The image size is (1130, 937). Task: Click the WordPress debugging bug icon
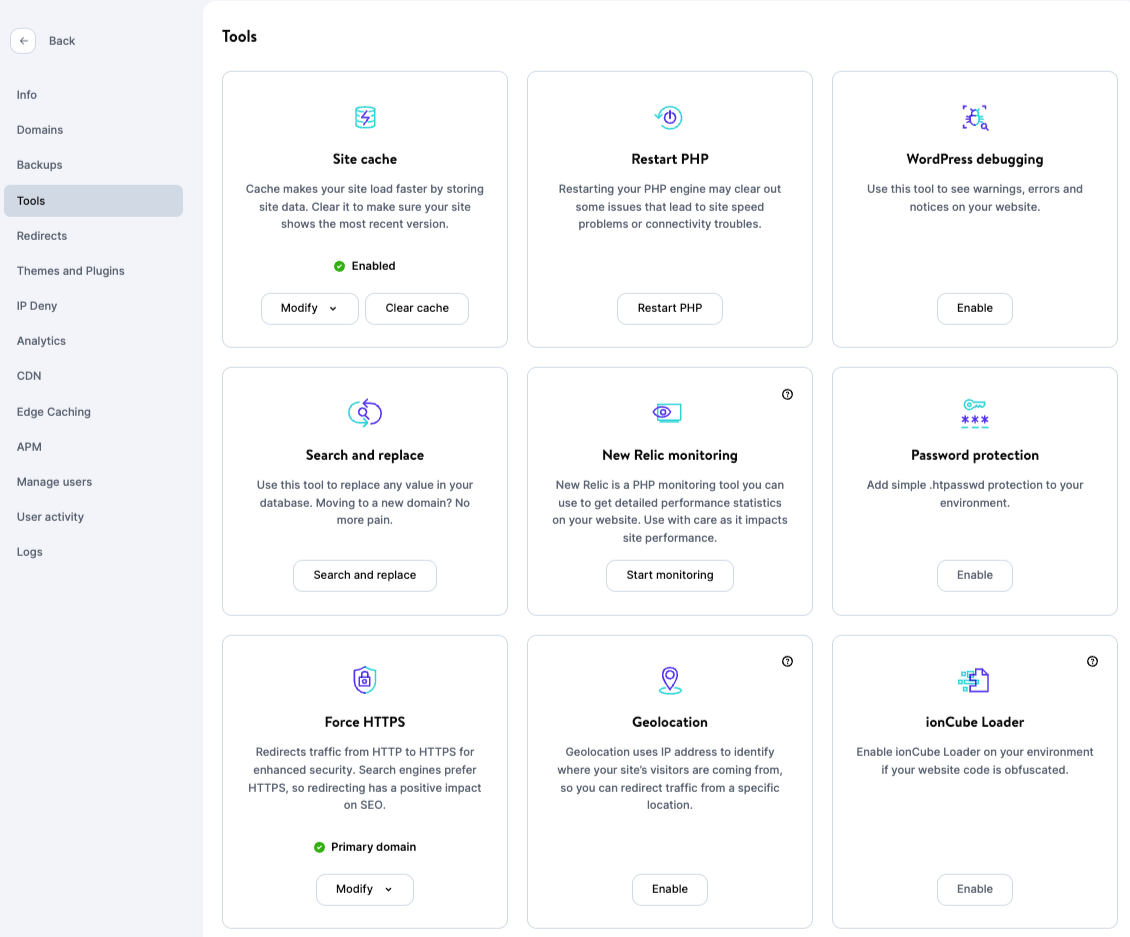click(x=975, y=118)
